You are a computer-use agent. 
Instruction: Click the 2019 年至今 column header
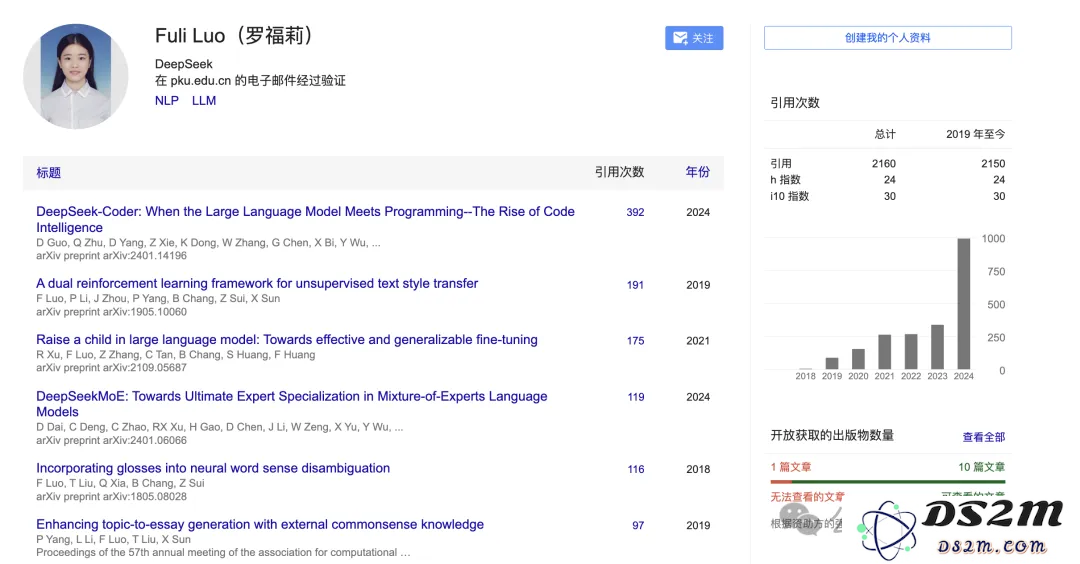[x=975, y=134]
